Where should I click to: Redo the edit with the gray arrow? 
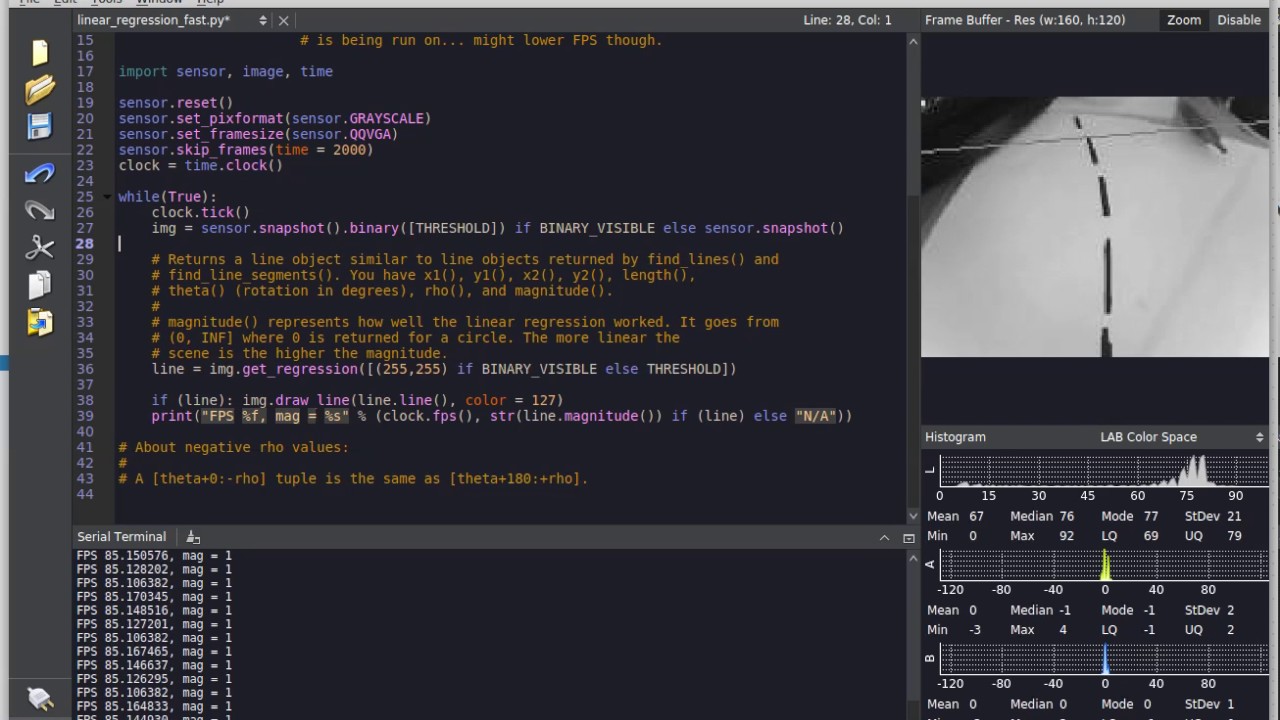[x=40, y=210]
